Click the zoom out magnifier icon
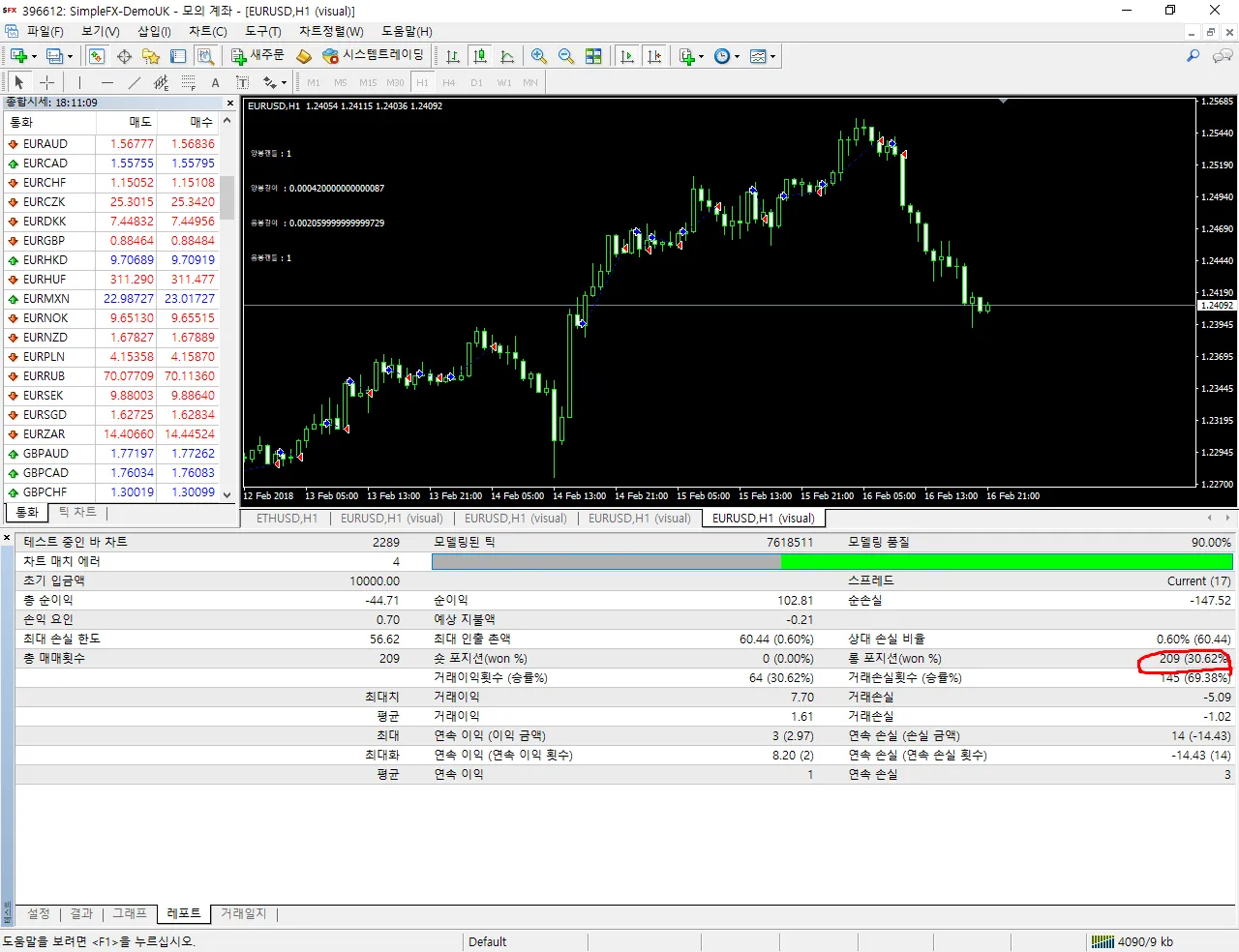 coord(566,56)
